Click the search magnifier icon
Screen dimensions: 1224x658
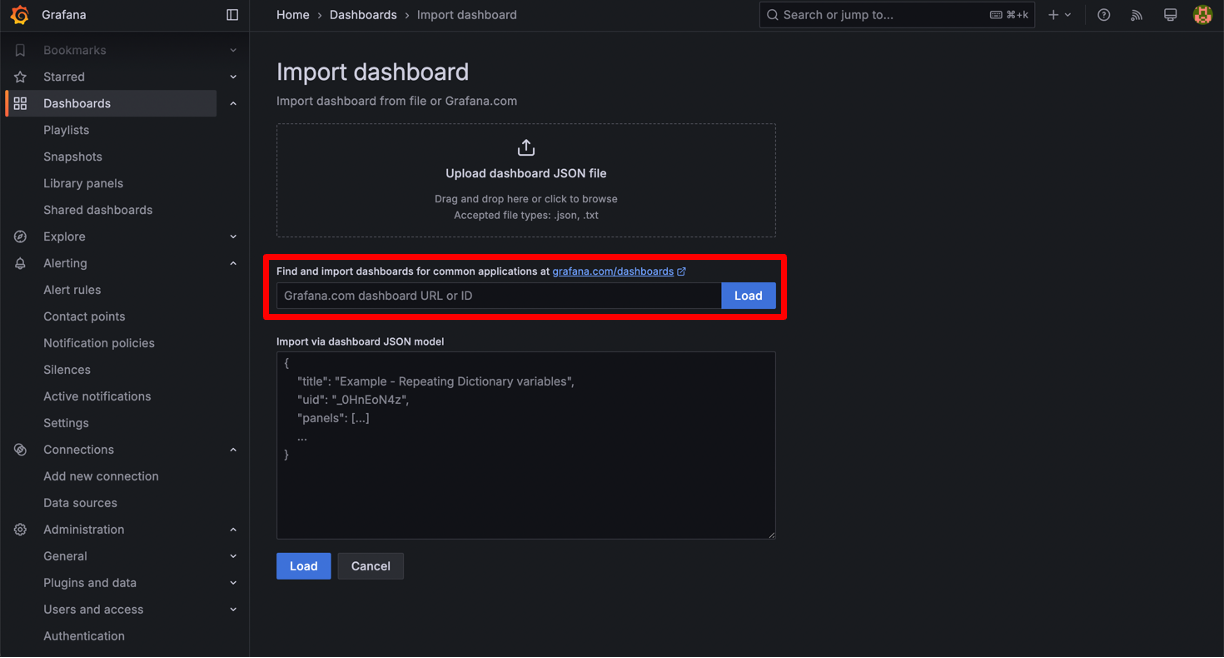coord(773,15)
